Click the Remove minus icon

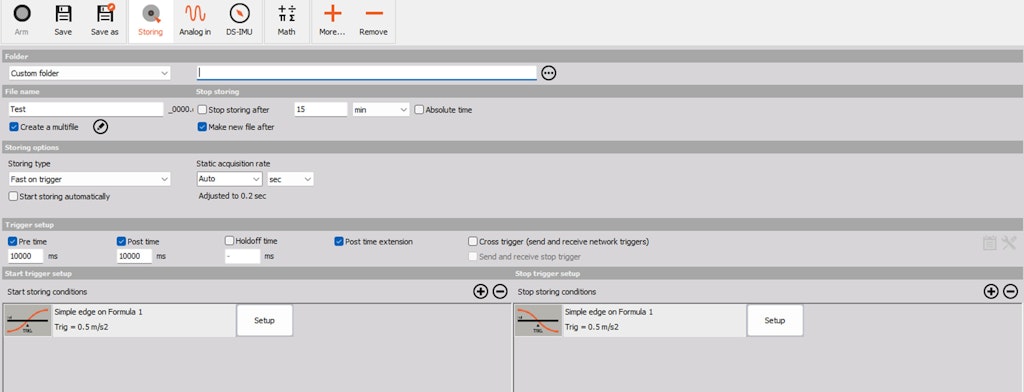(374, 13)
